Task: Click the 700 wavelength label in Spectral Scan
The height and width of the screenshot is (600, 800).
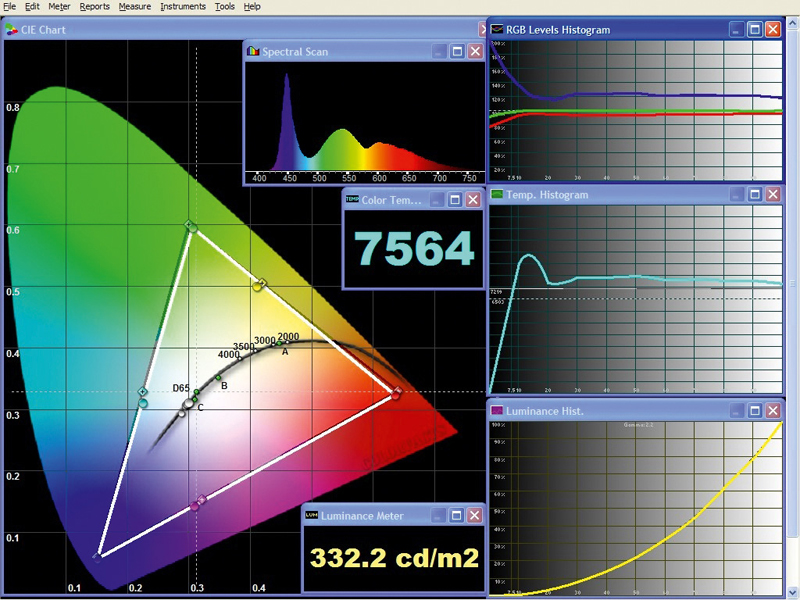Action: pos(439,178)
